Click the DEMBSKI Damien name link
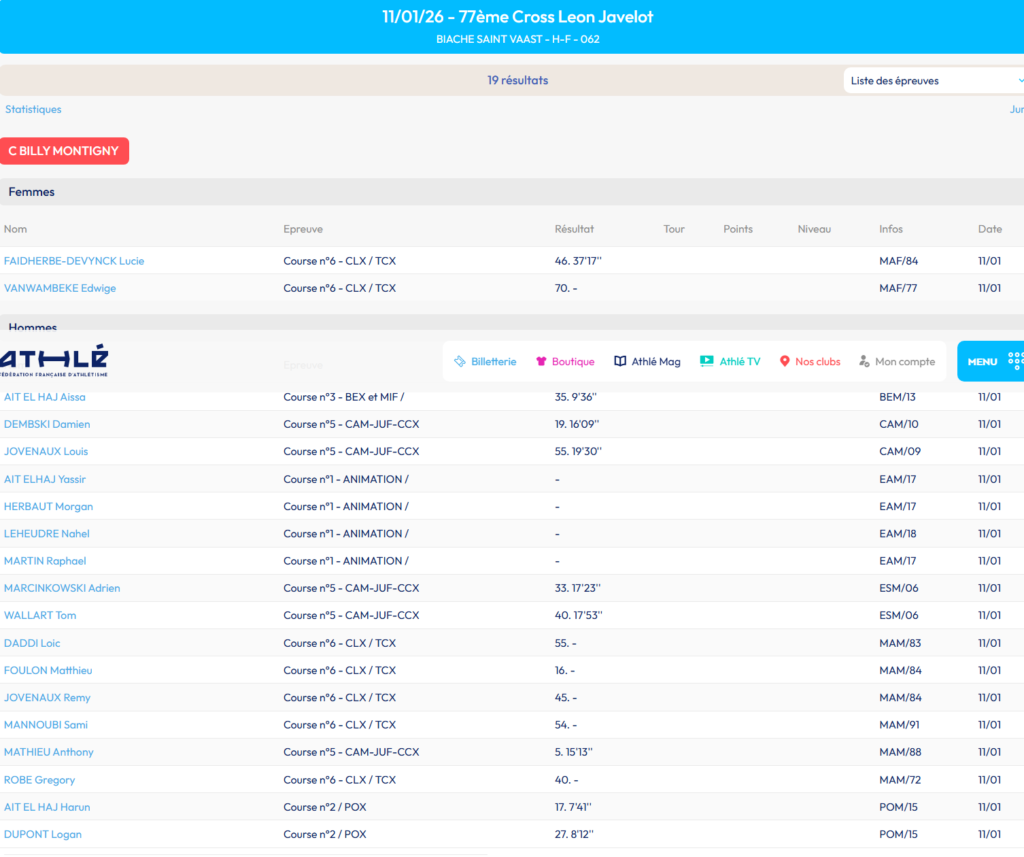Image resolution: width=1024 pixels, height=857 pixels. (47, 424)
